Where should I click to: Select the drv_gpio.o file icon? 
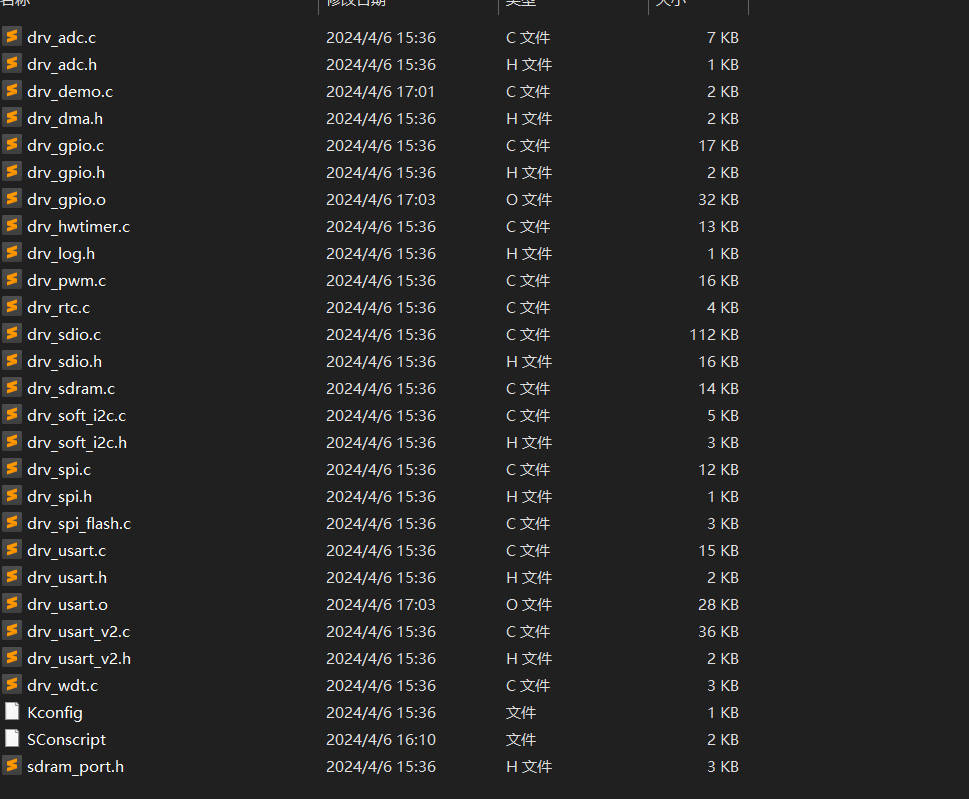[x=12, y=198]
